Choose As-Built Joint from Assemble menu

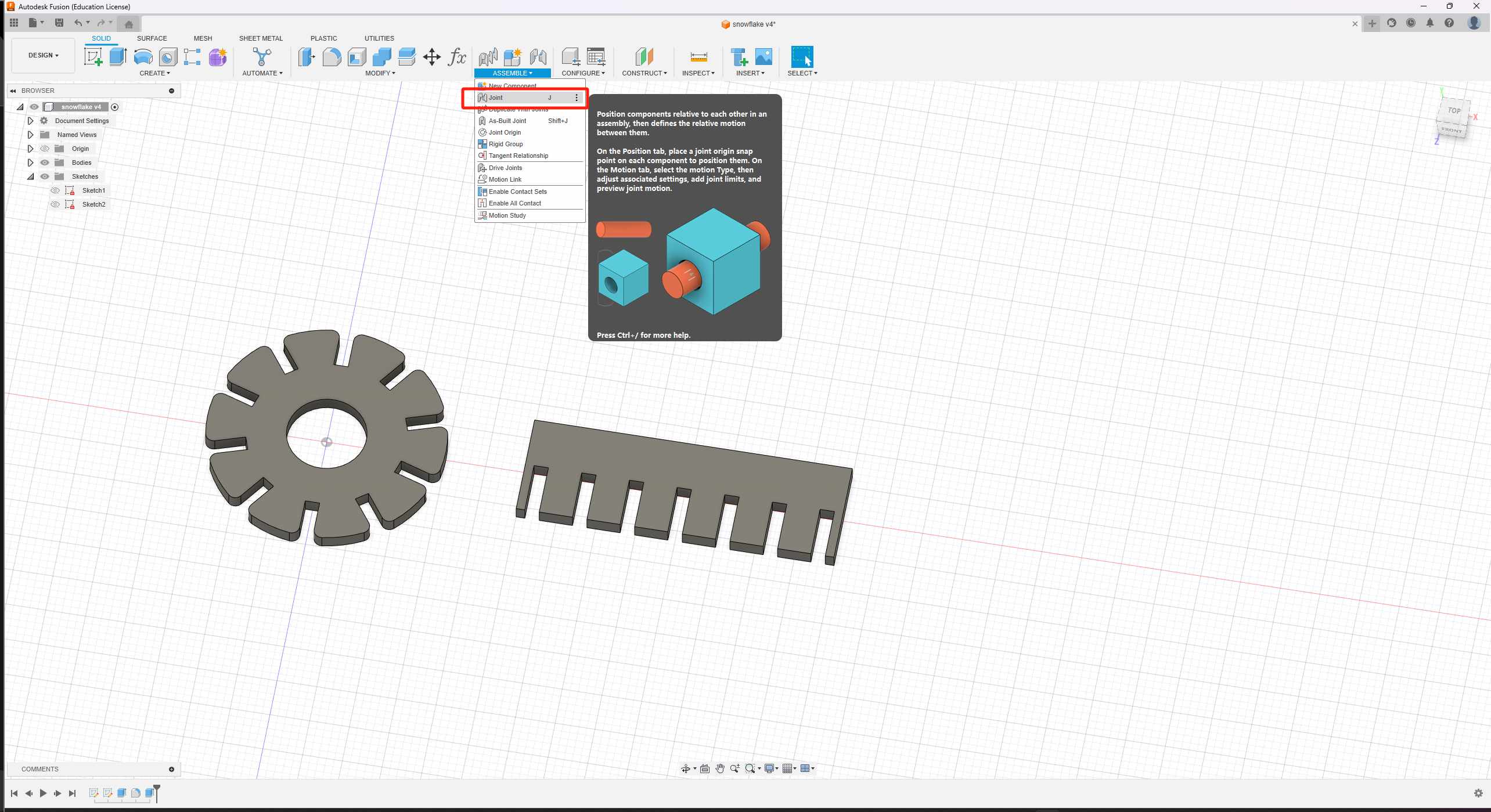[530, 121]
